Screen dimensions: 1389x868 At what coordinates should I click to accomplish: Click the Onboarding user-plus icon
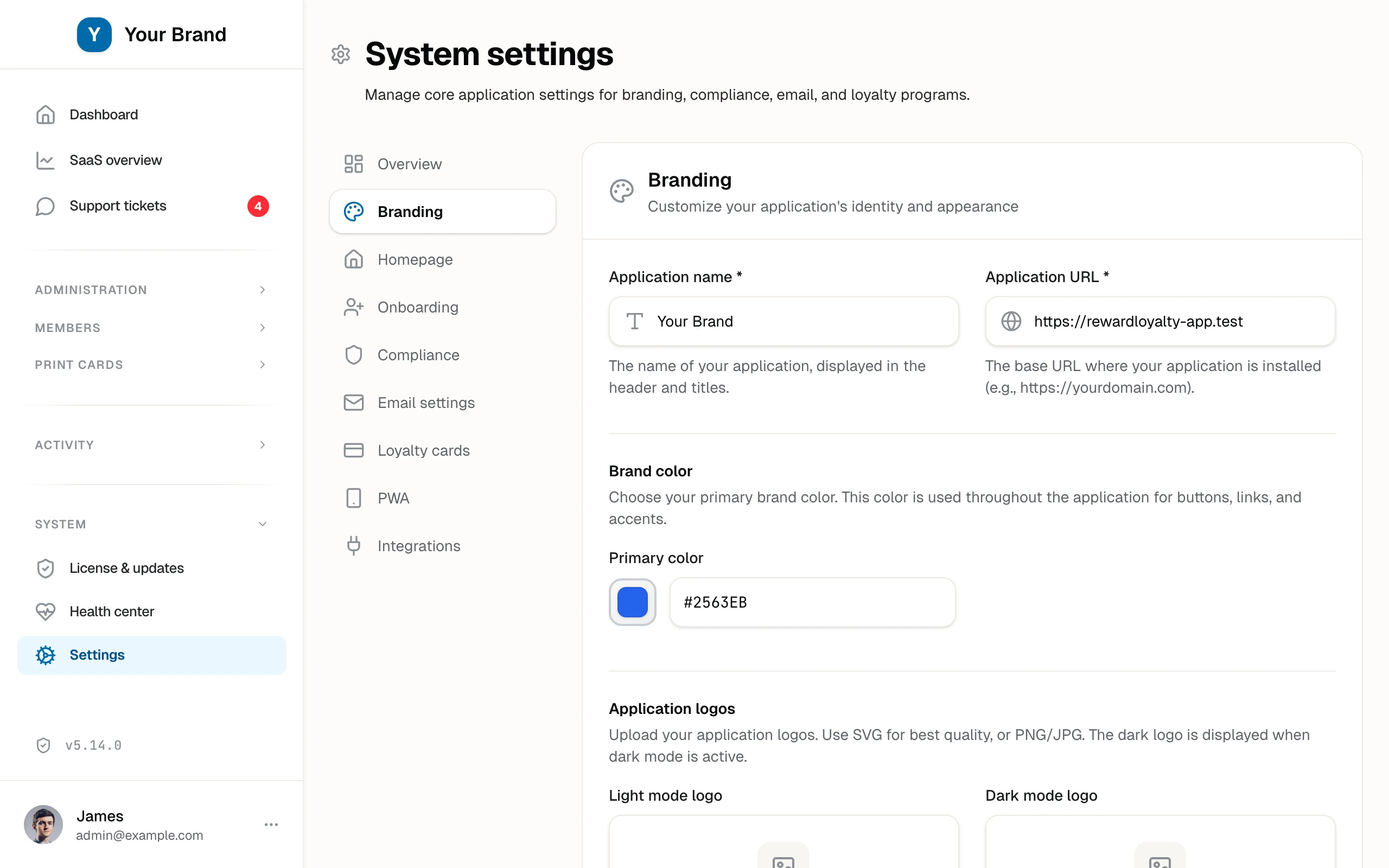(x=354, y=307)
